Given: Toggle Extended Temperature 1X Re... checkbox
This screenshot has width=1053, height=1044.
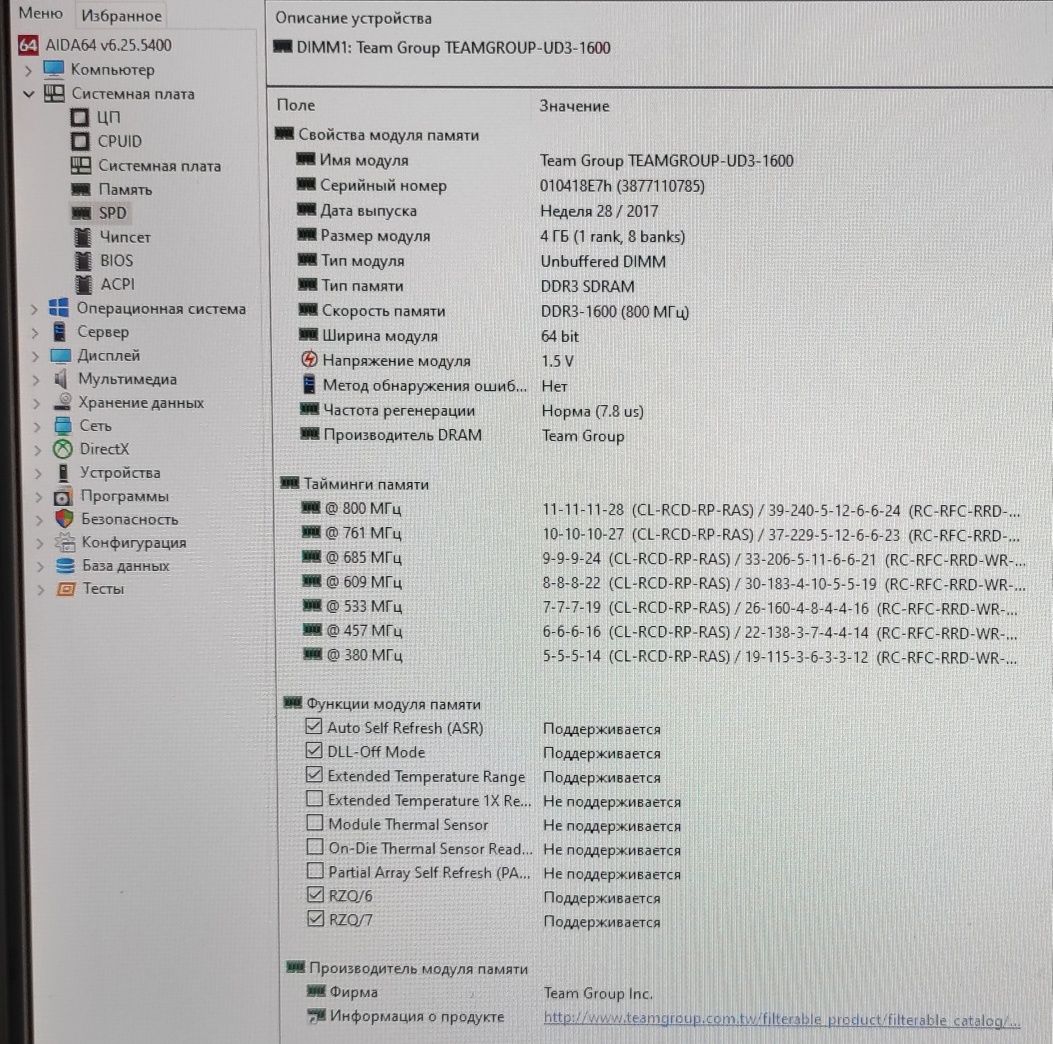Looking at the screenshot, I should (314, 798).
